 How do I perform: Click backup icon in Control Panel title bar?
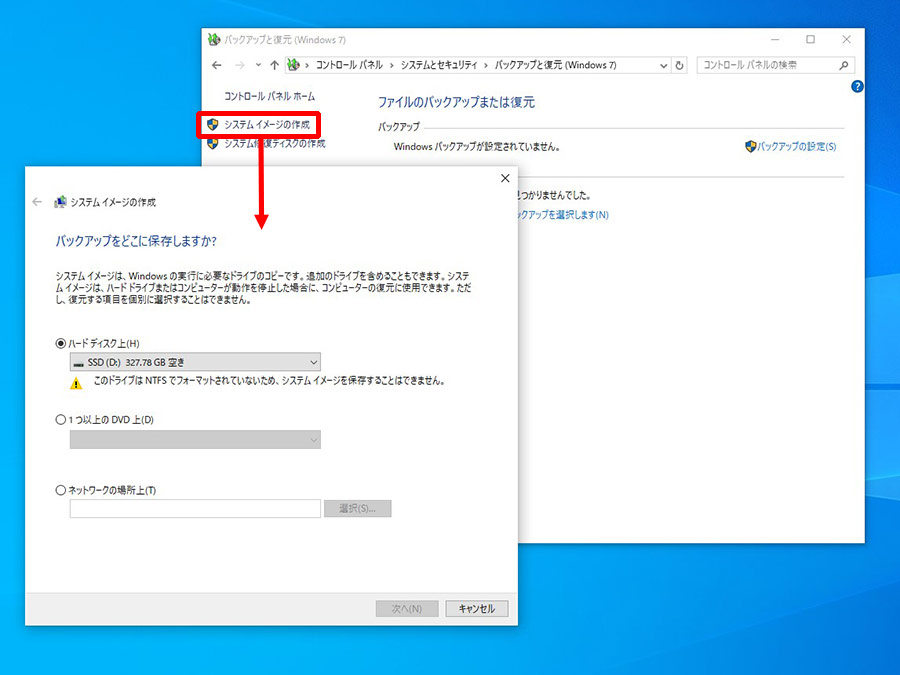click(x=214, y=40)
